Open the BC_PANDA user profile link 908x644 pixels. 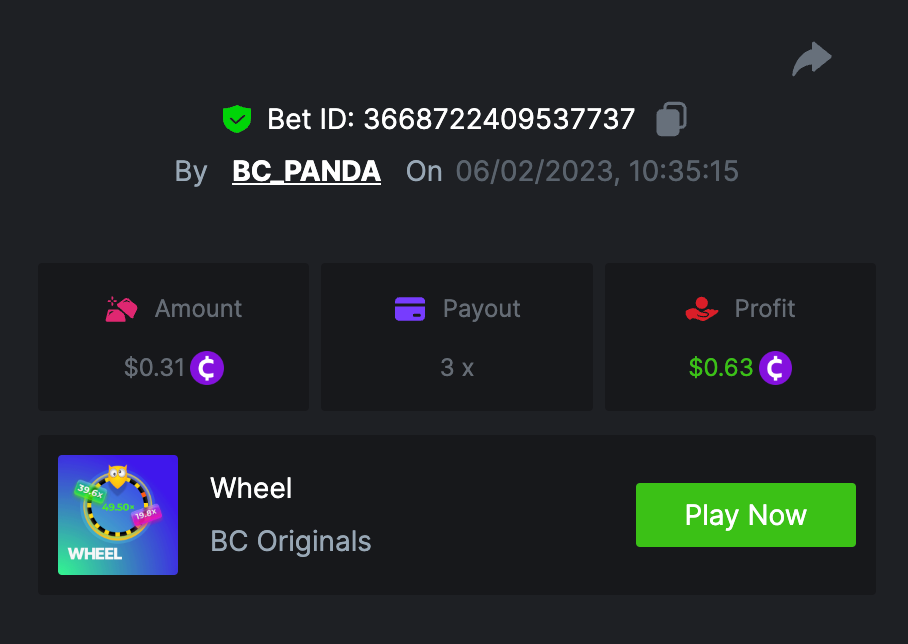(306, 171)
